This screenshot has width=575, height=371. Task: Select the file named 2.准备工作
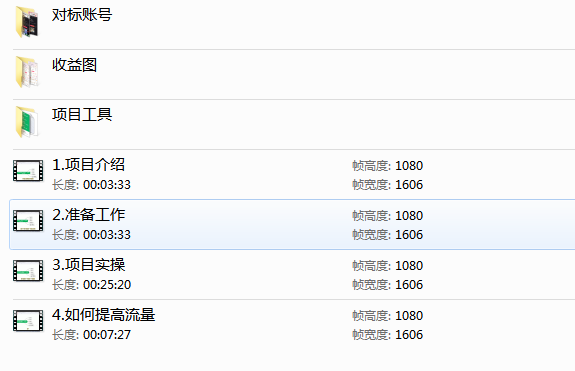click(88, 215)
